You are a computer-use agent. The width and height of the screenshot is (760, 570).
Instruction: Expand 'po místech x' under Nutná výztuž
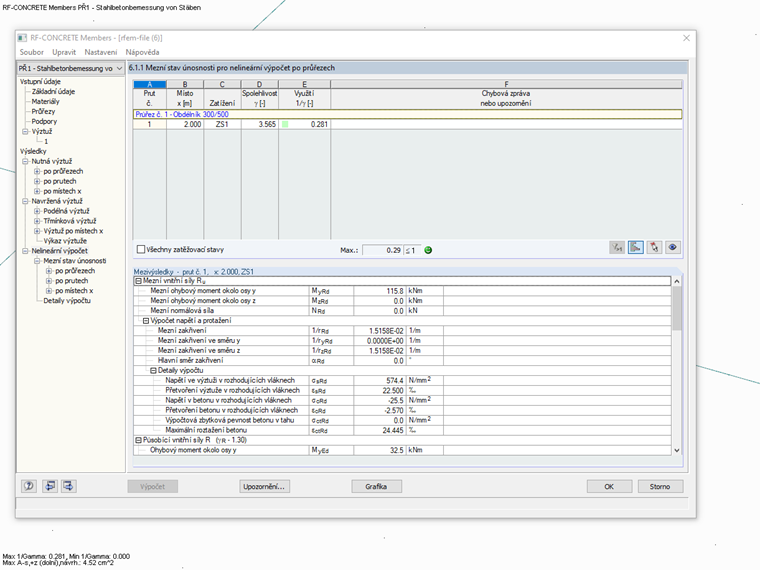click(37, 191)
